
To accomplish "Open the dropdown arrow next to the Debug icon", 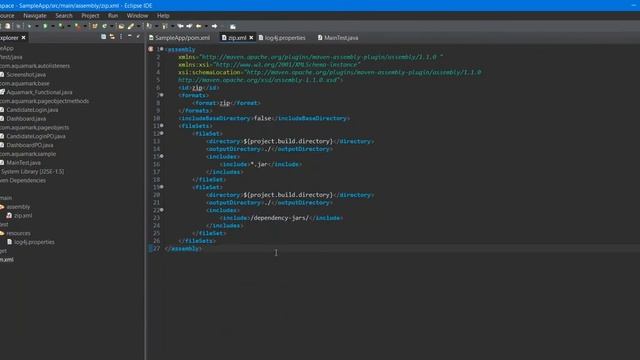I will tap(37, 26).
